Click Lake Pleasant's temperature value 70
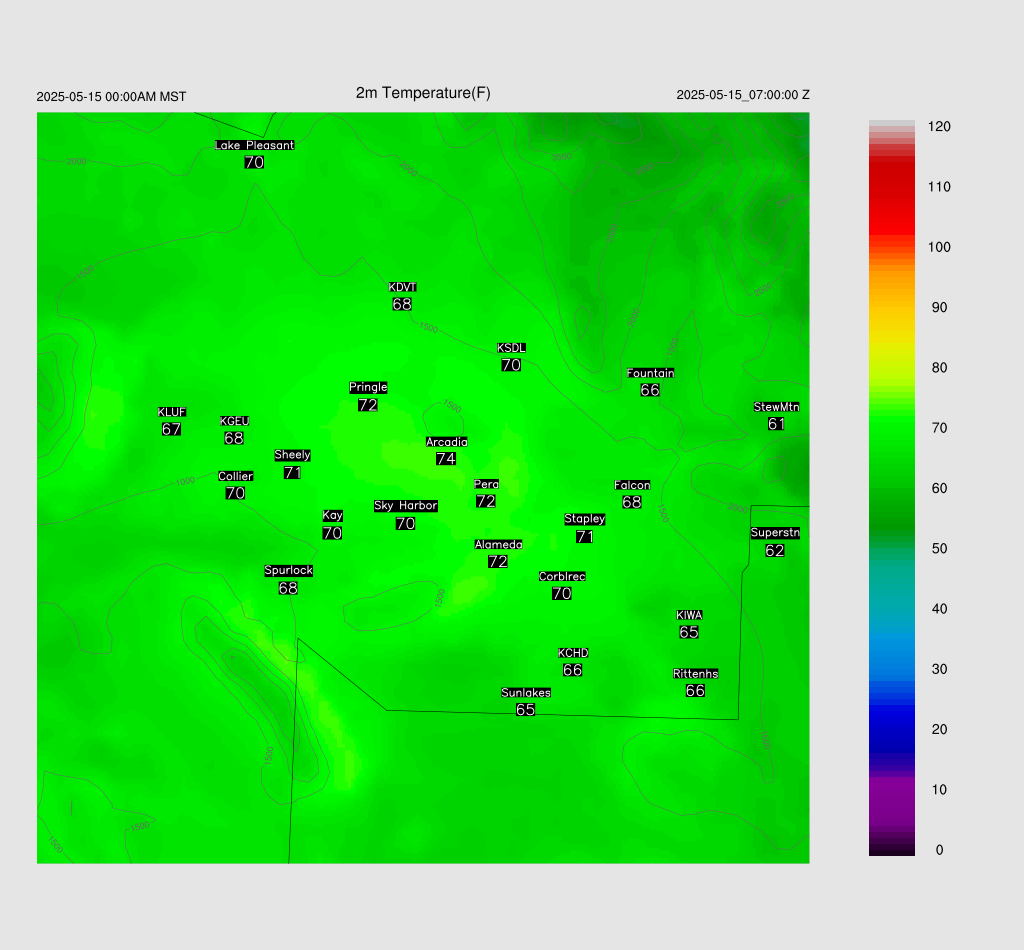Screen dimensions: 1024x950 255,162
